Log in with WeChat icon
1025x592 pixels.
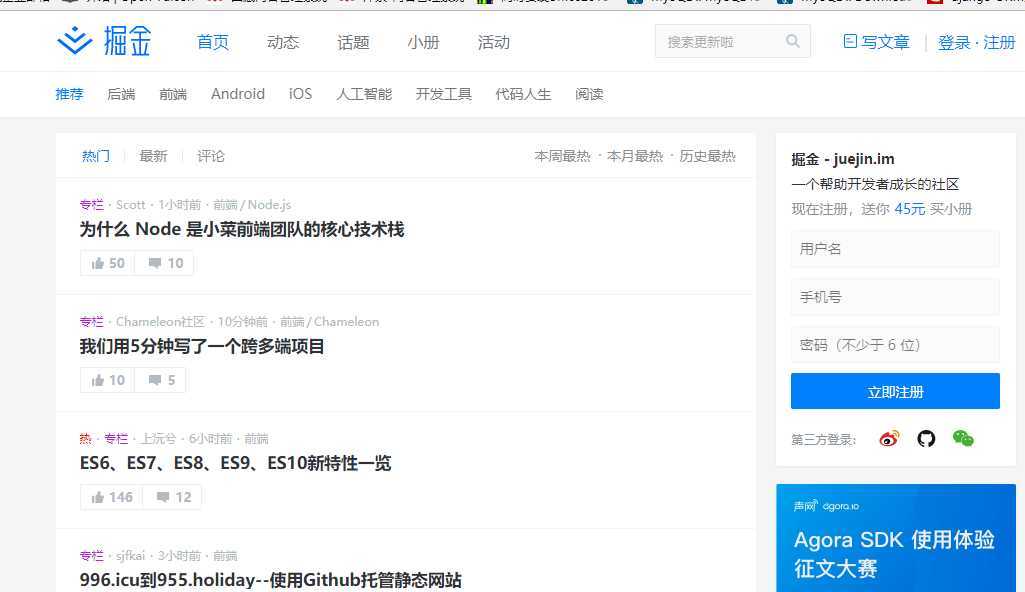click(x=963, y=438)
